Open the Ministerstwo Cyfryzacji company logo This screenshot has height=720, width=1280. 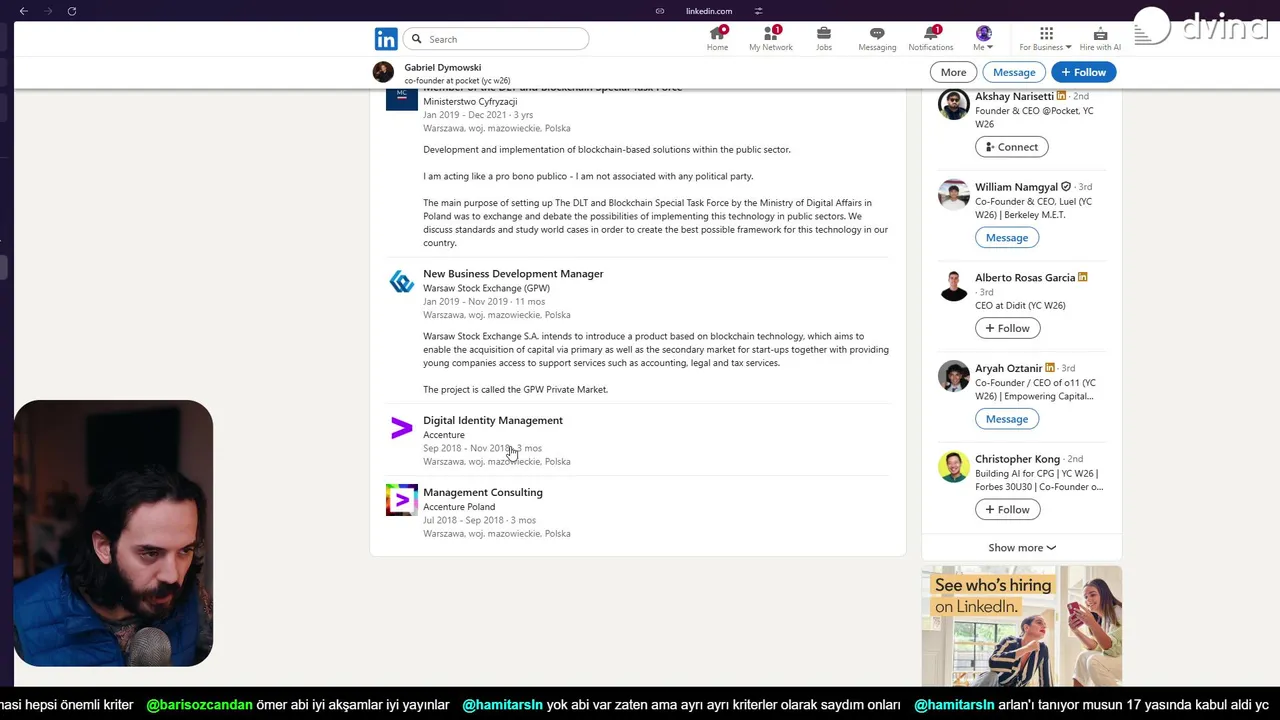401,99
